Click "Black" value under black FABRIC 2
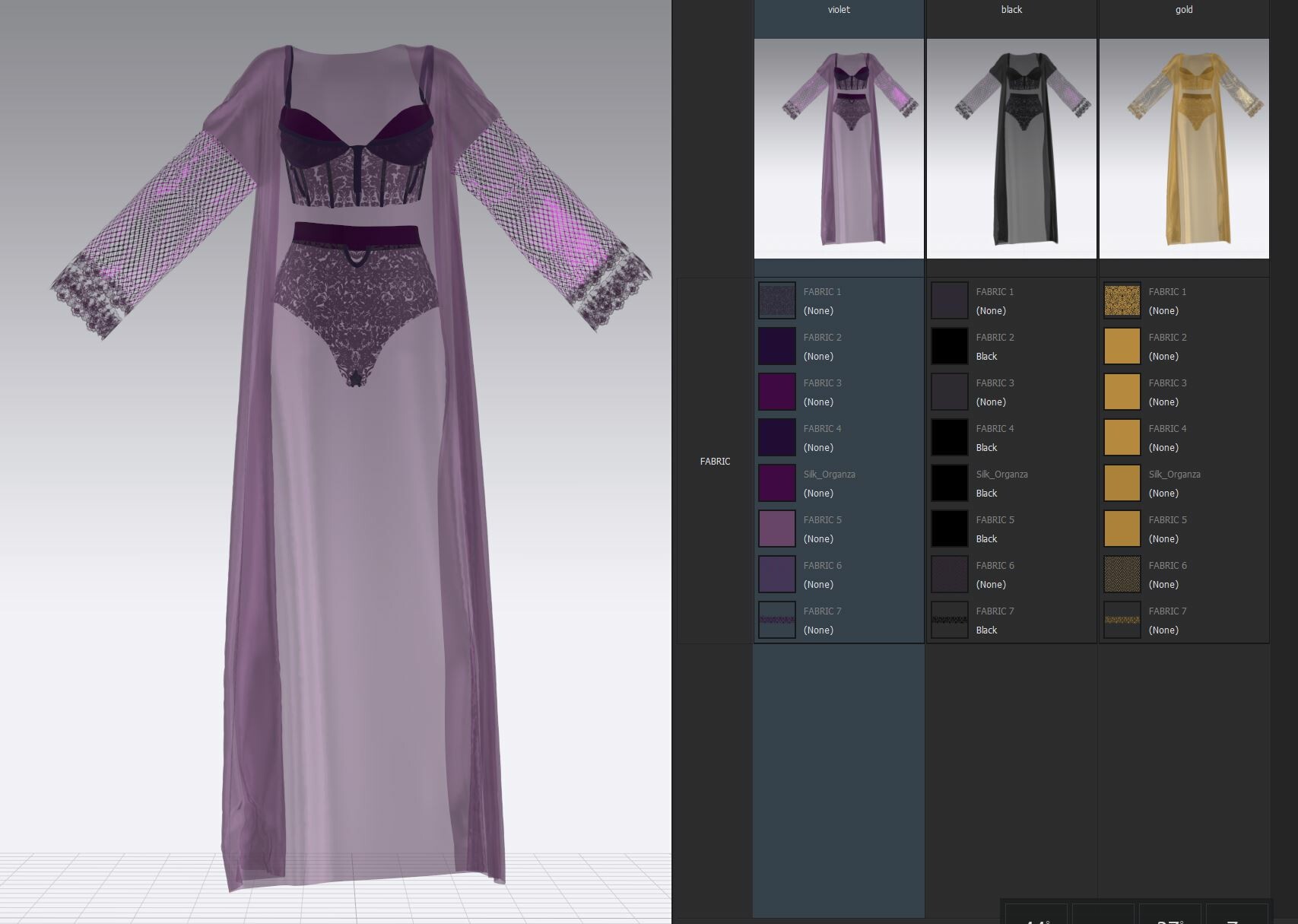1298x924 pixels. [986, 356]
